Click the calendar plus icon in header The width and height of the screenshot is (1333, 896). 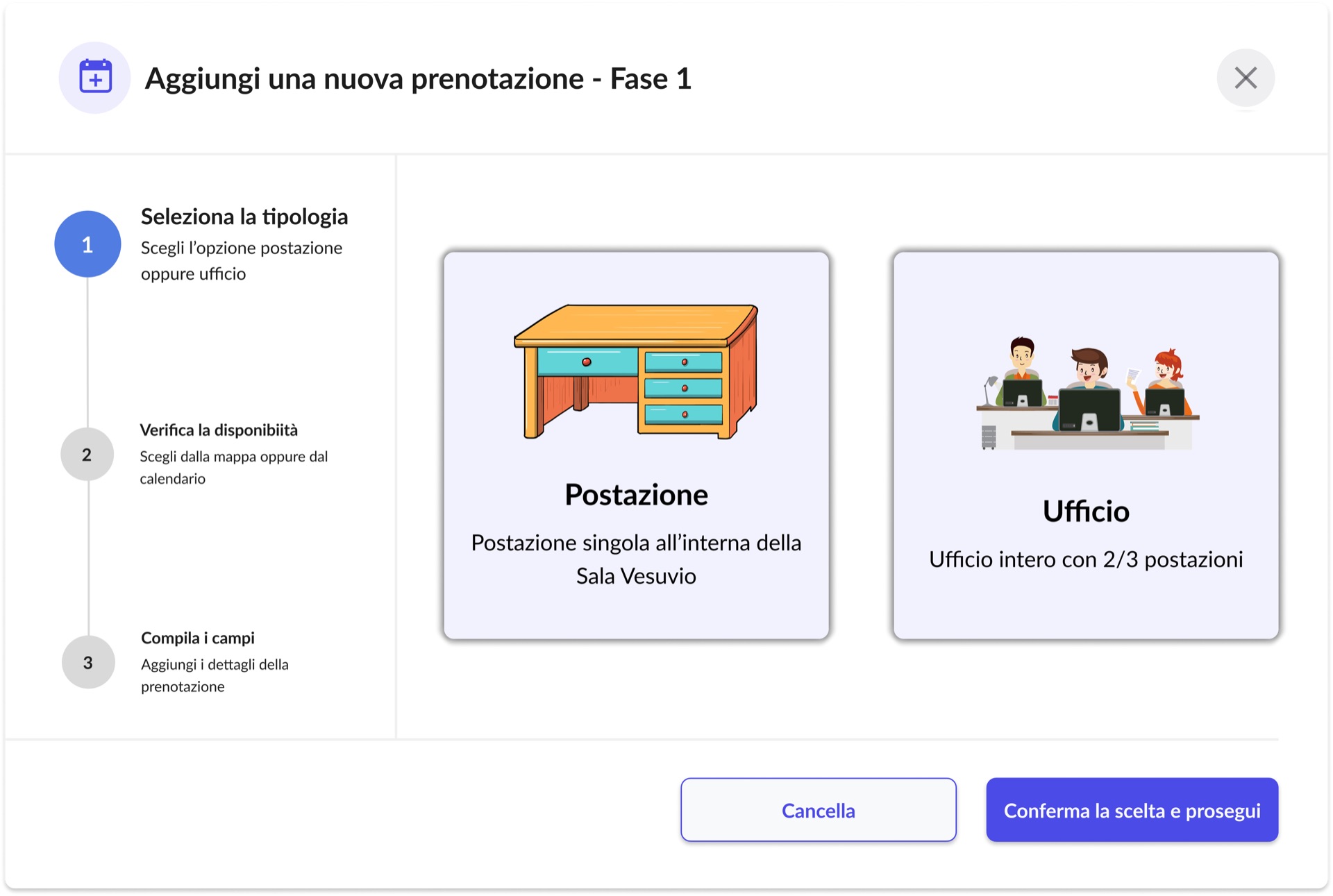pos(95,77)
